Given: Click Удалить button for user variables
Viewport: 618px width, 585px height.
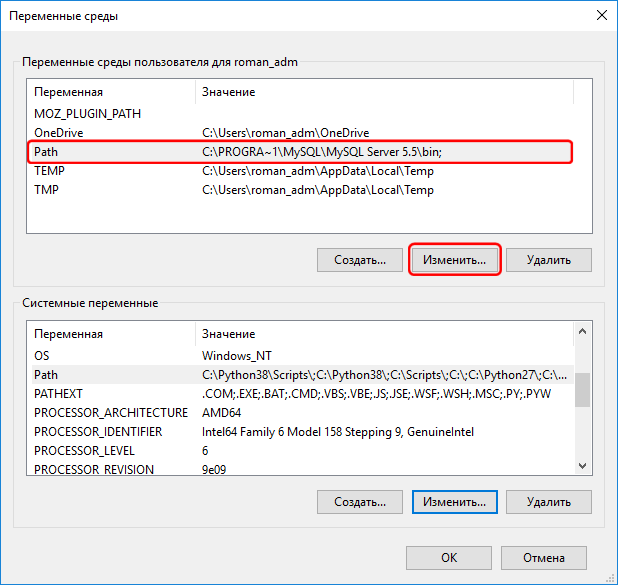Looking at the screenshot, I should pos(548,260).
